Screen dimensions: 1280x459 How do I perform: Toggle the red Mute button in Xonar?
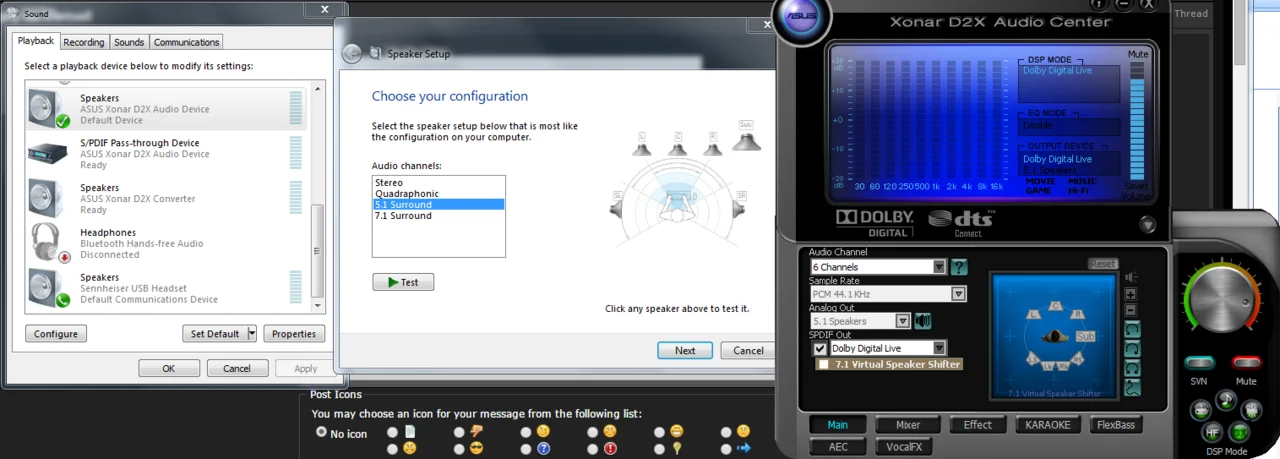coord(1246,363)
